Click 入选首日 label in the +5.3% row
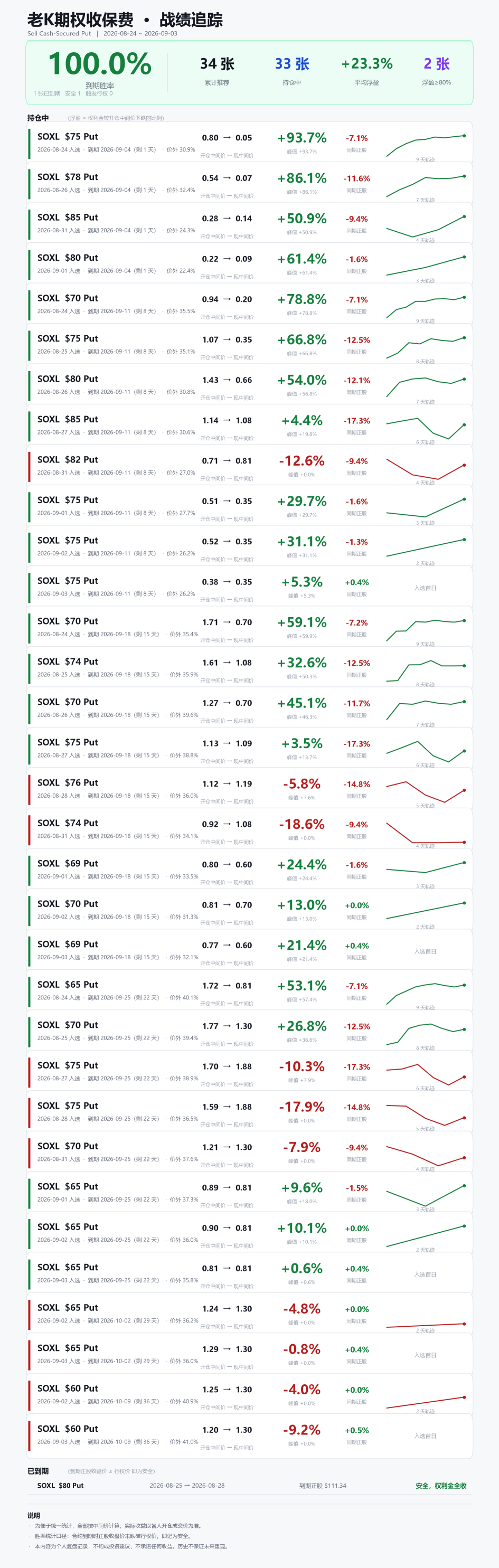The height and width of the screenshot is (1568, 499). click(426, 588)
